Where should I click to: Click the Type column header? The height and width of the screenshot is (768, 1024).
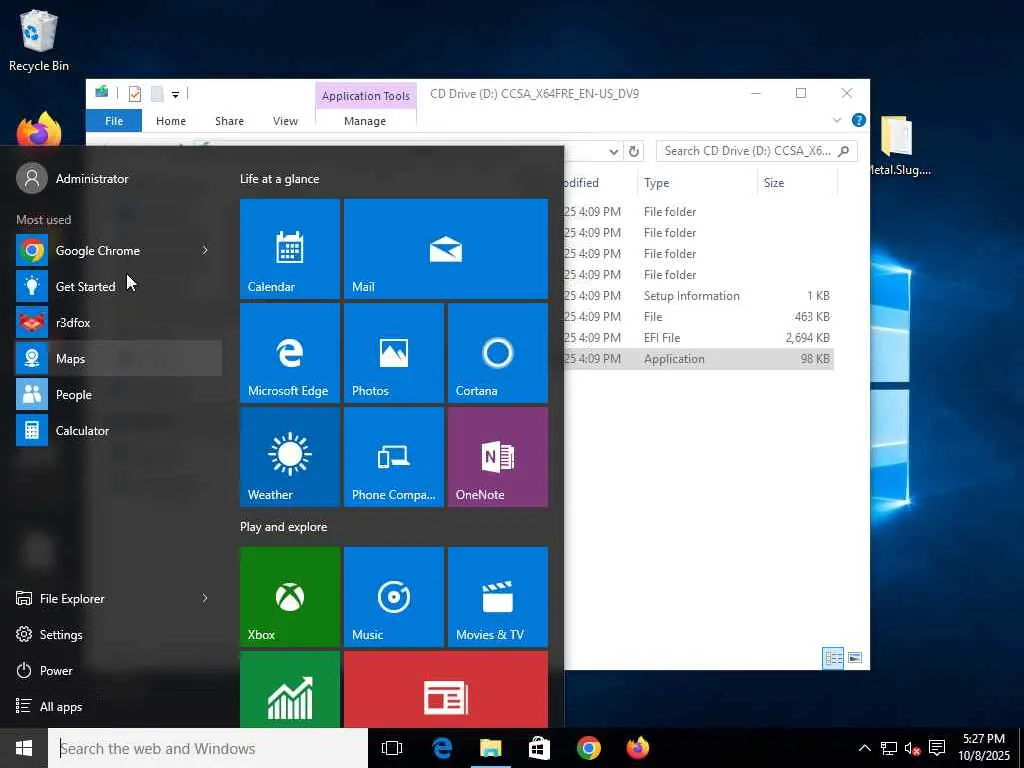[696, 183]
